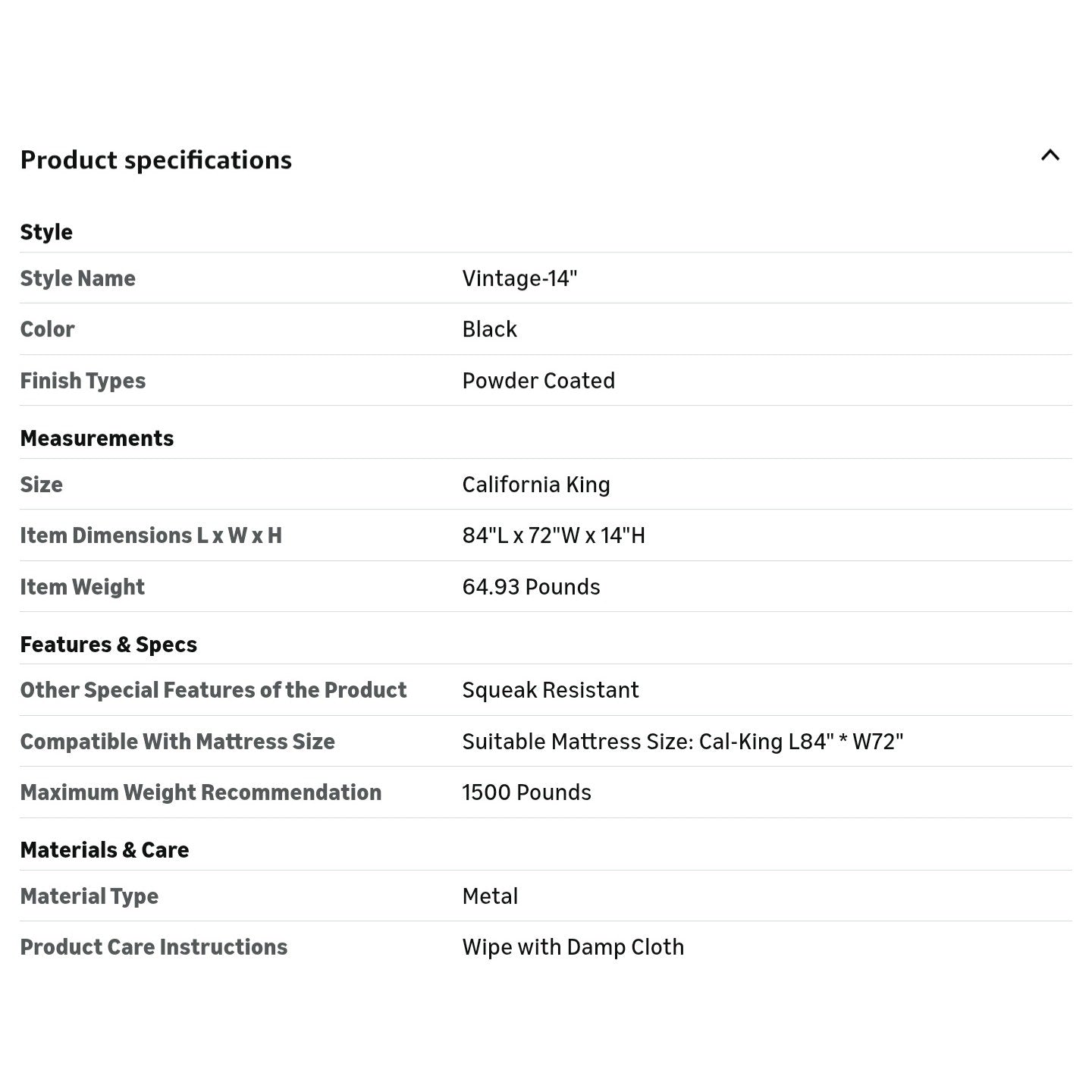Click the Black color value

pyautogui.click(x=489, y=329)
